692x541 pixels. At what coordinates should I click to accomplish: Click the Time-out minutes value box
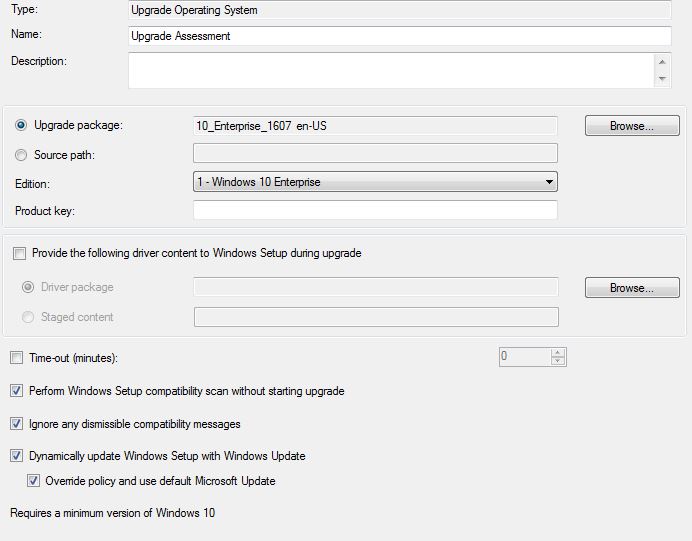click(525, 357)
